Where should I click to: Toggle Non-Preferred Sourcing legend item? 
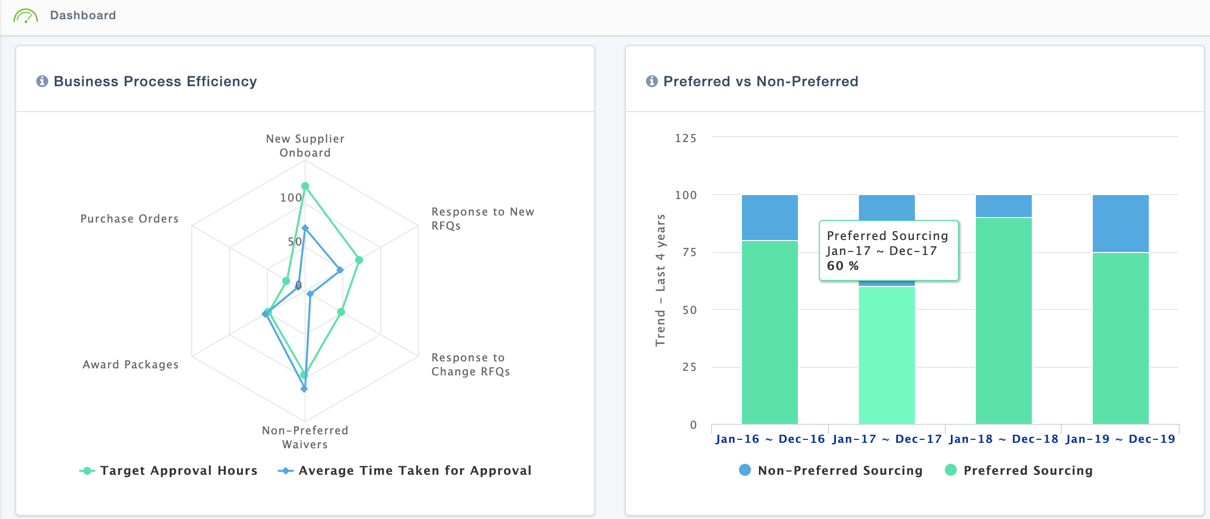839,470
